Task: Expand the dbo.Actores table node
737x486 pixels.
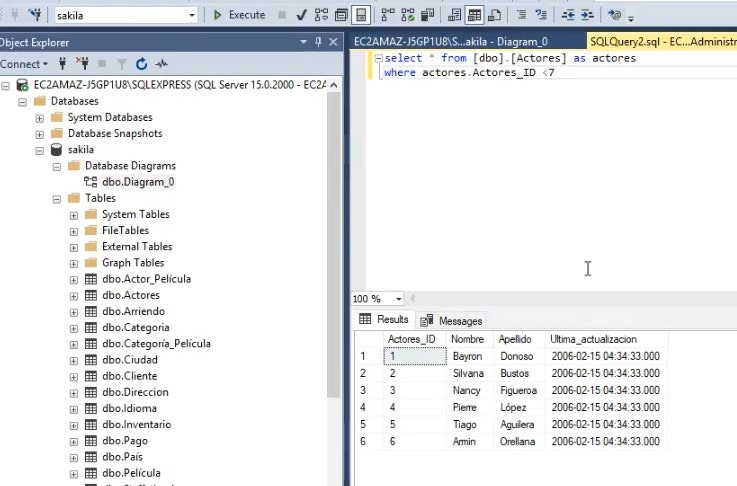Action: click(74, 296)
